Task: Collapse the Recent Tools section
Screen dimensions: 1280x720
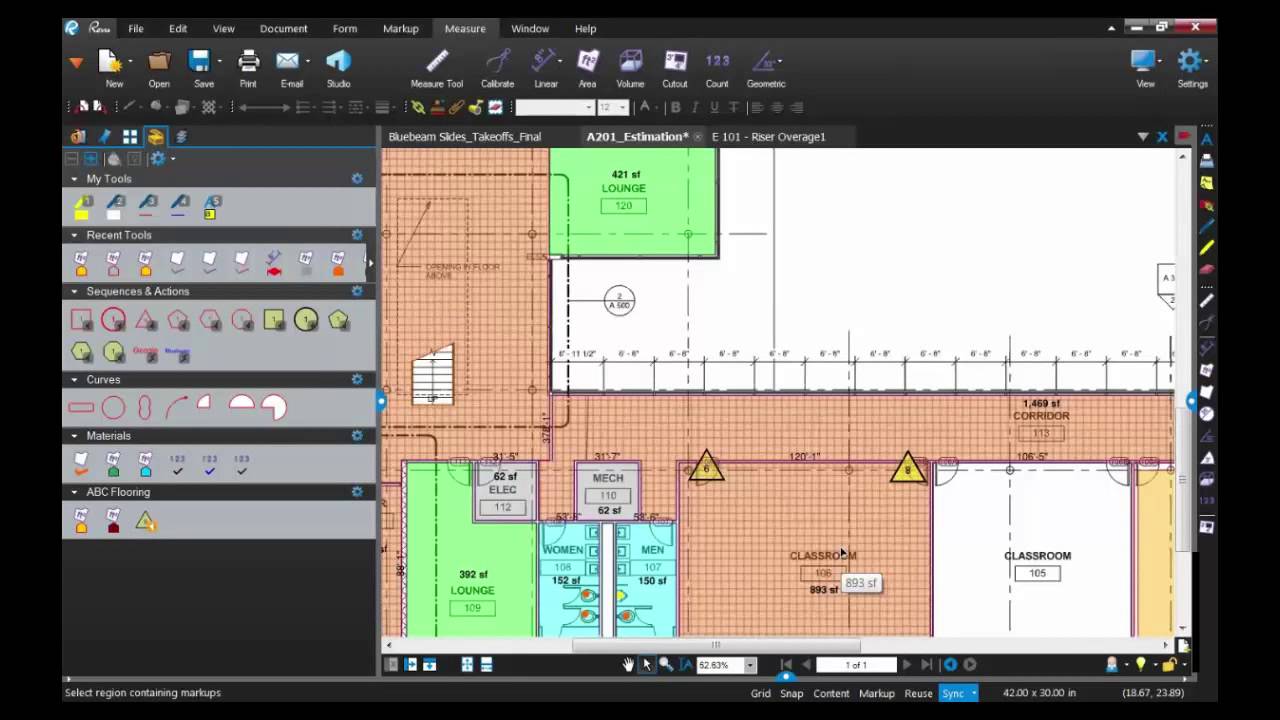Action: click(74, 235)
